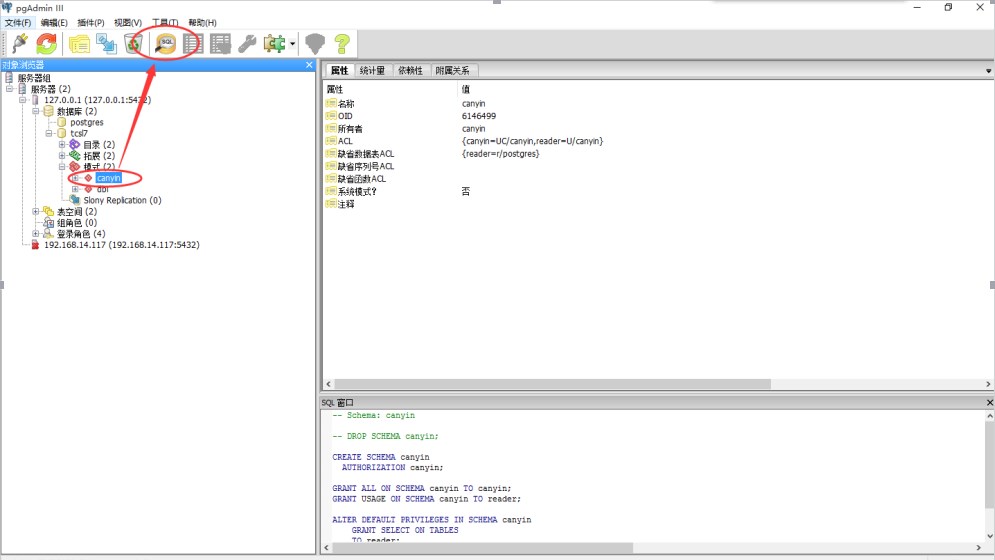Select the postgres database in tree
Viewport: 995px width, 560px height.
point(86,123)
